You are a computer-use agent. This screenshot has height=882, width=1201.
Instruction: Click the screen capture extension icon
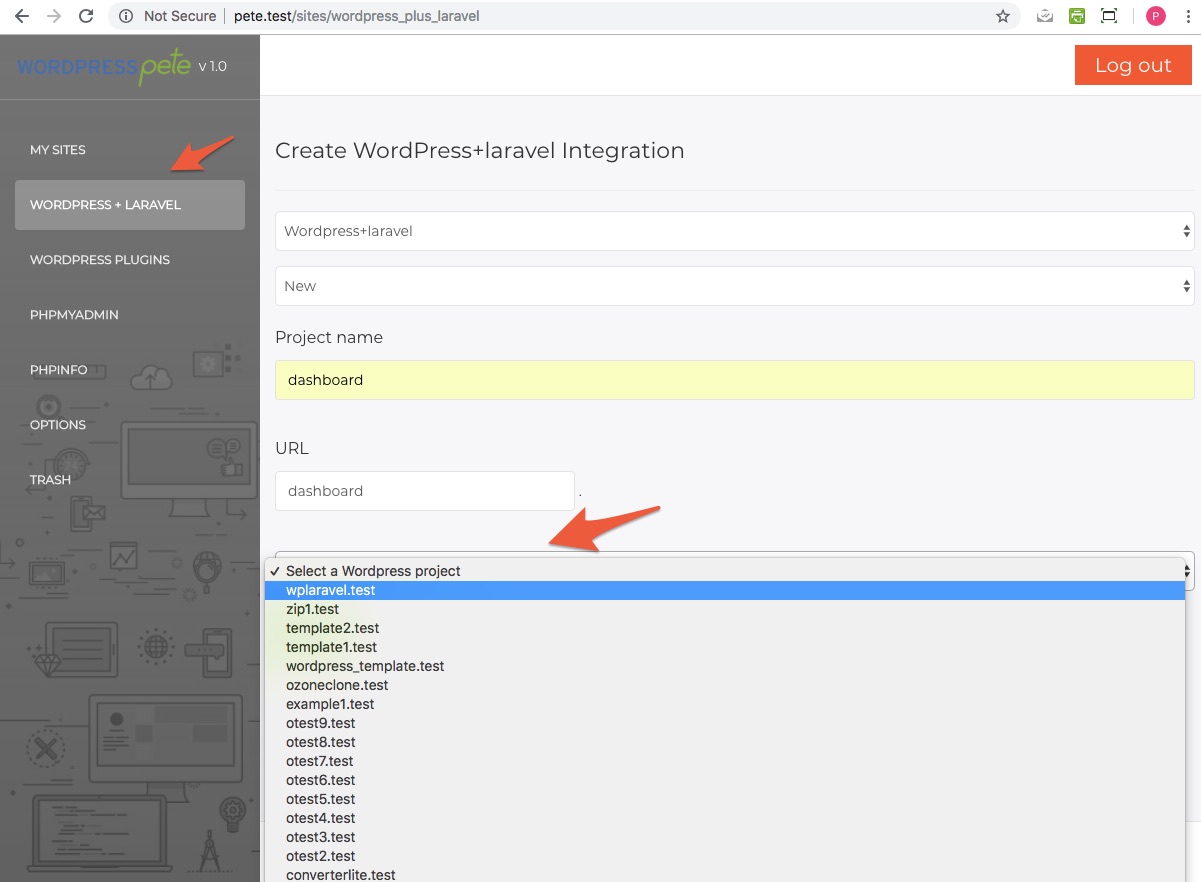(1109, 16)
